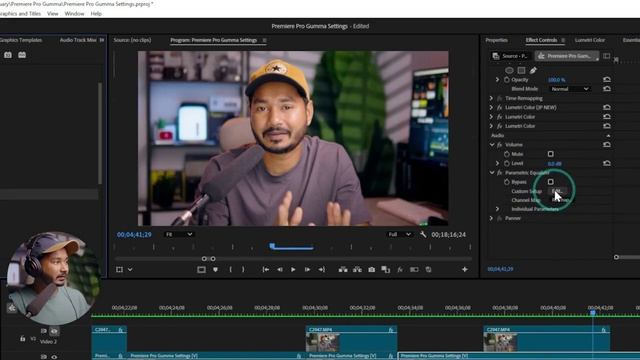Toggle the Volume effect fx switch
The image size is (640, 360).
(499, 144)
